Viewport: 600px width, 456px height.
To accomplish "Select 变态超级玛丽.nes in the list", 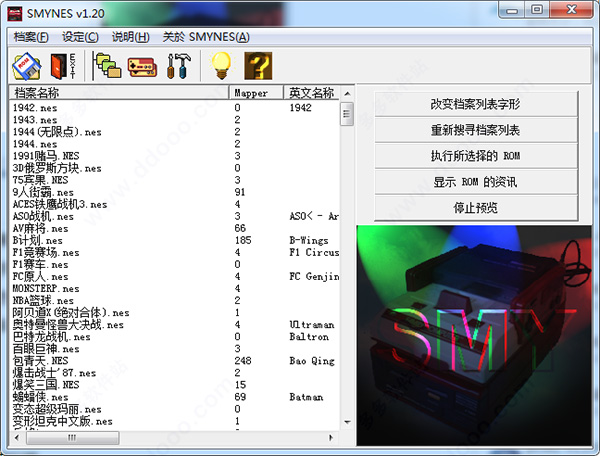I will coord(57,409).
